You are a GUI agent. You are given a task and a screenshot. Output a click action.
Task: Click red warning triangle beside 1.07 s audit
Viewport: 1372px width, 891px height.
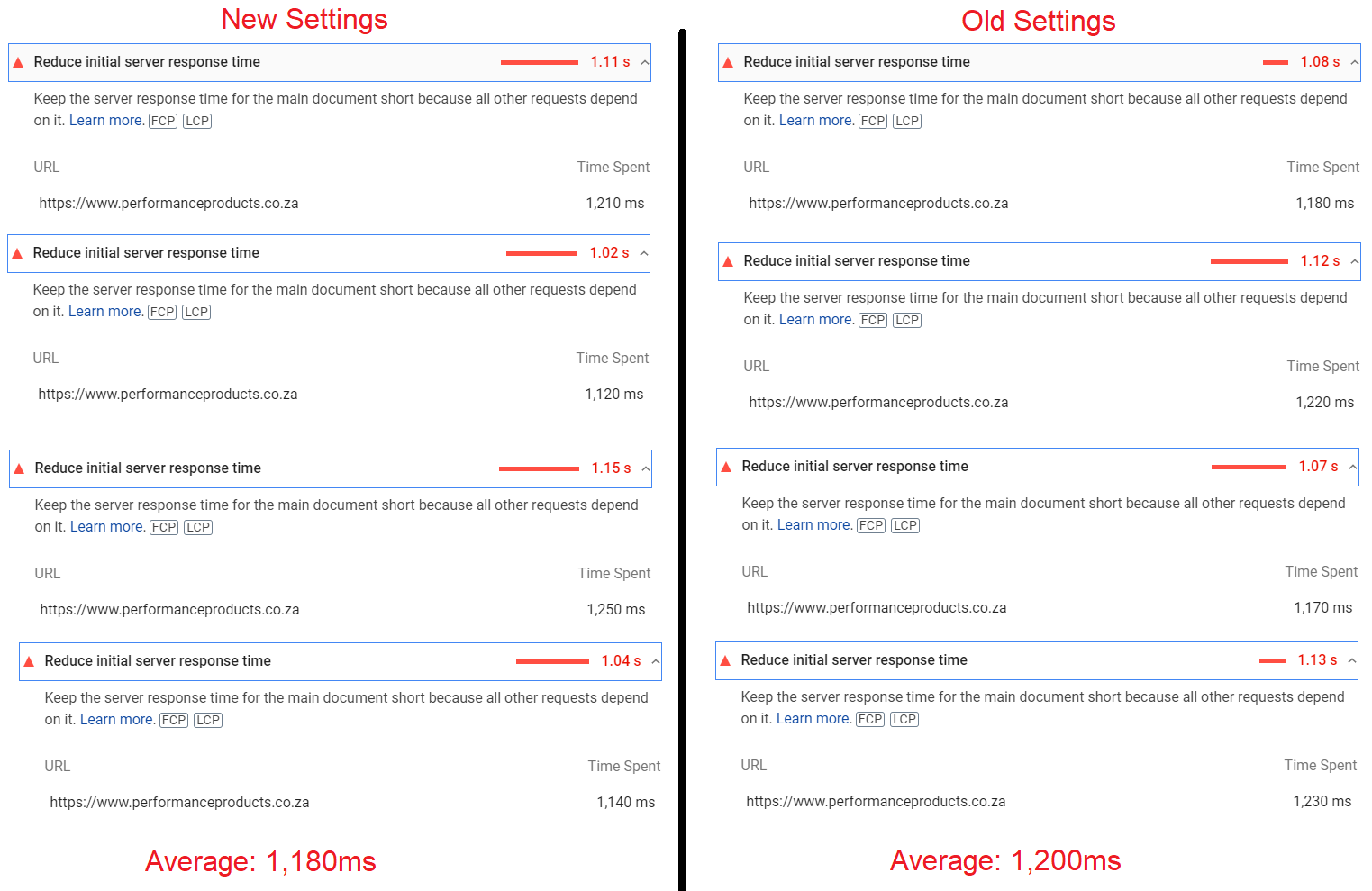(726, 467)
